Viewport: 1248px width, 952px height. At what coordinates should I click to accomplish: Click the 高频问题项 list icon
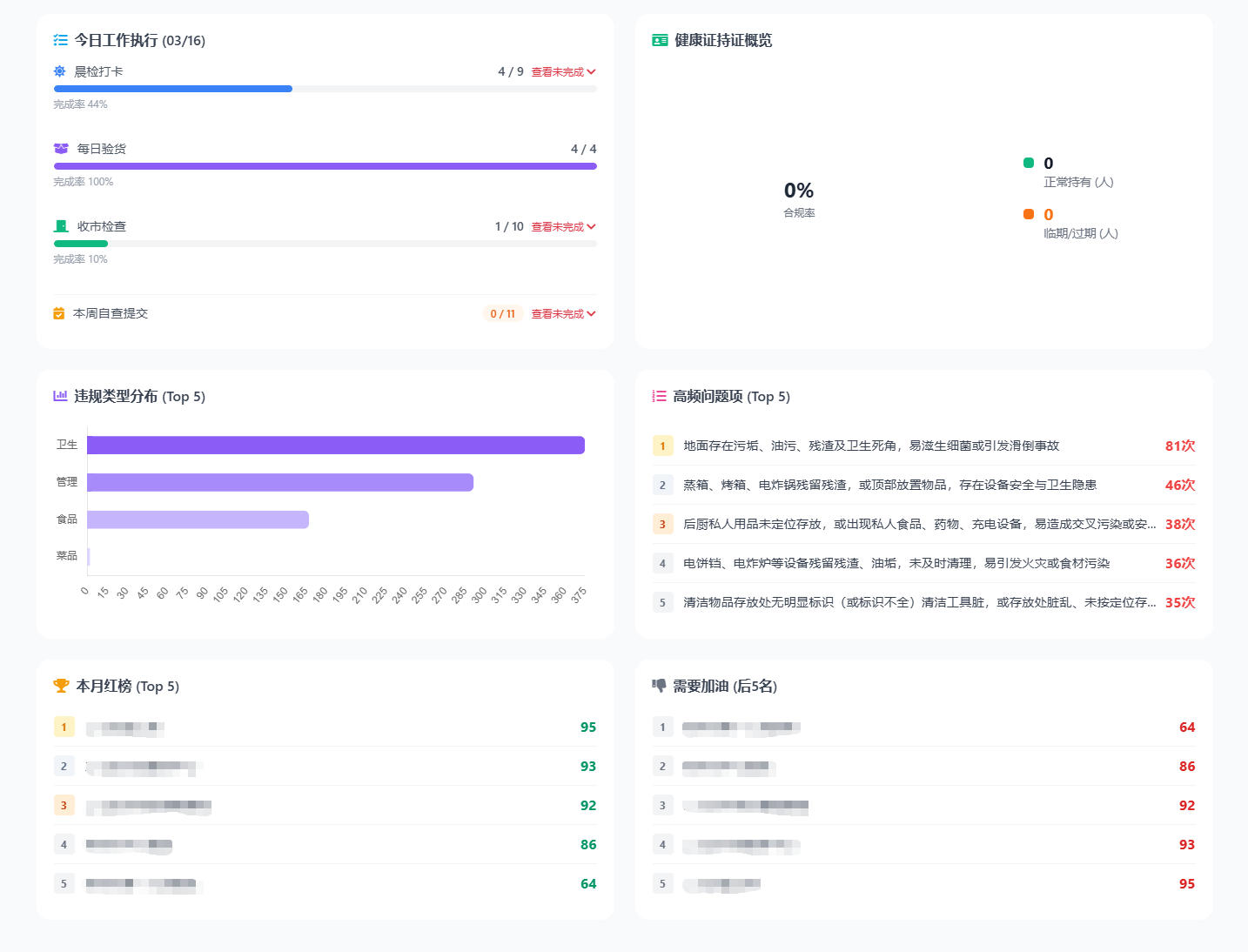pos(659,396)
